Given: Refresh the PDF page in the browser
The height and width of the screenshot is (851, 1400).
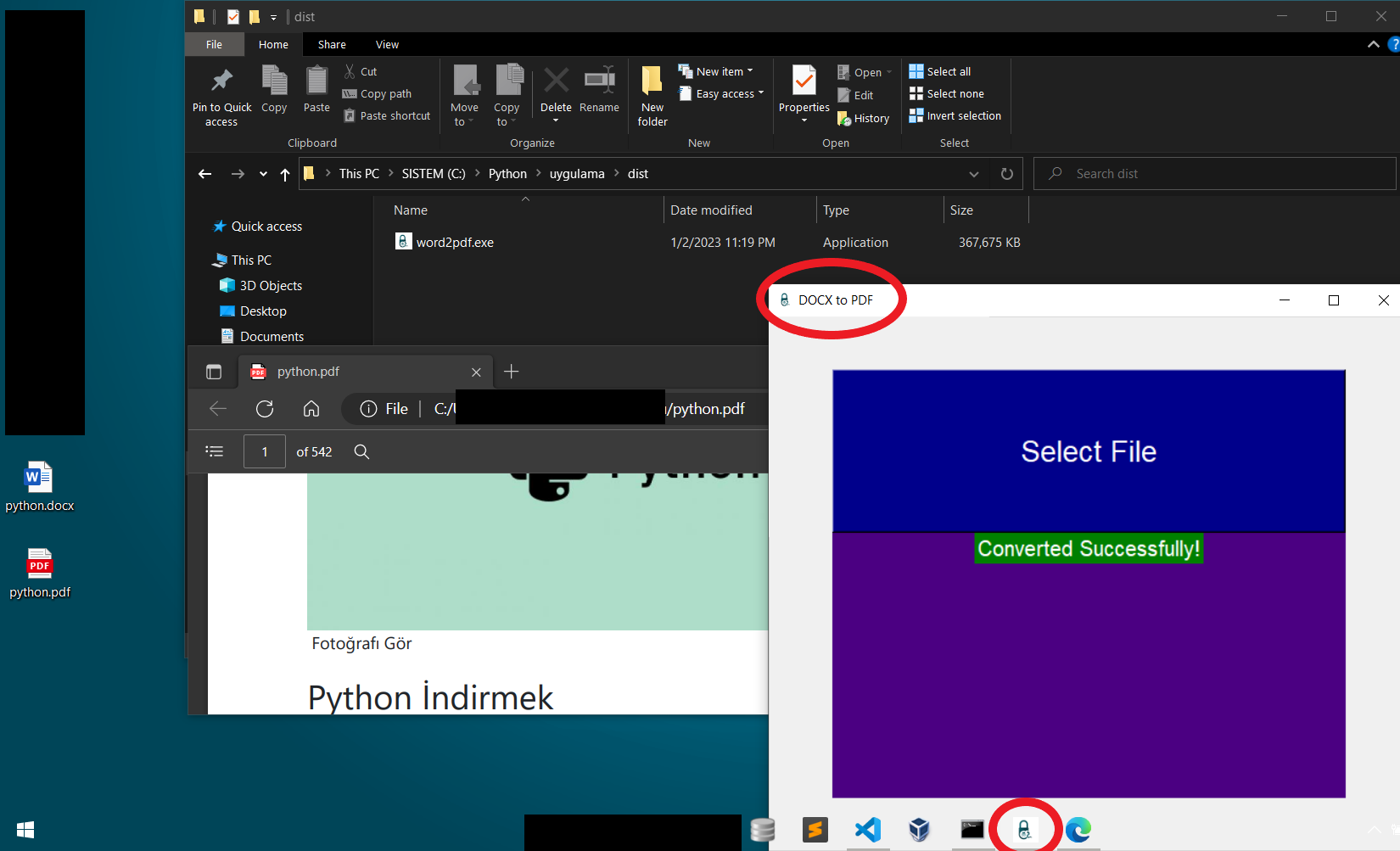Looking at the screenshot, I should click(x=265, y=409).
